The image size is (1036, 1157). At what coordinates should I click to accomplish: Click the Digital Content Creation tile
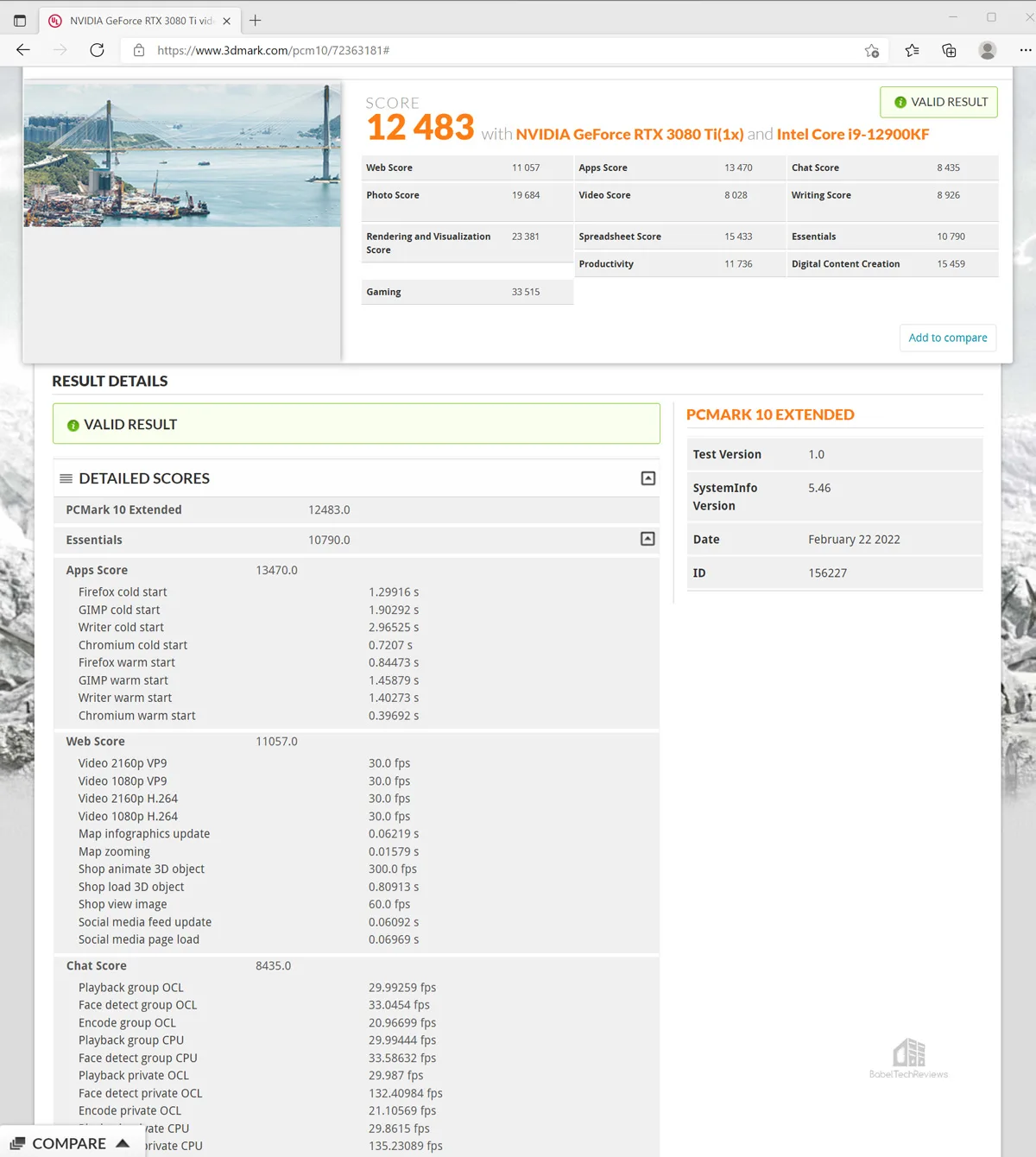click(x=893, y=264)
